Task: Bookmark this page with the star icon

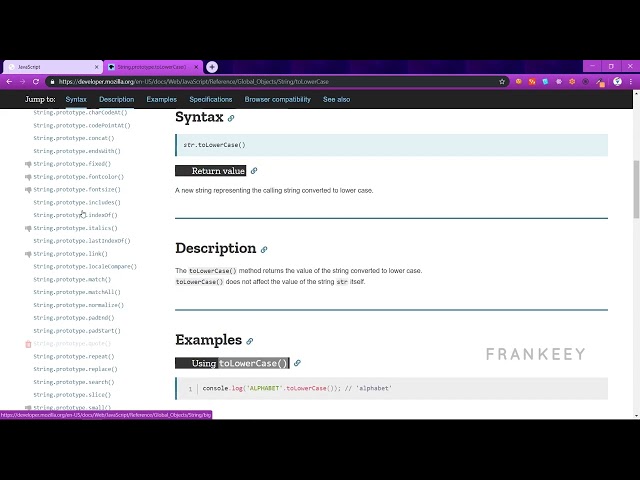Action: (502, 82)
